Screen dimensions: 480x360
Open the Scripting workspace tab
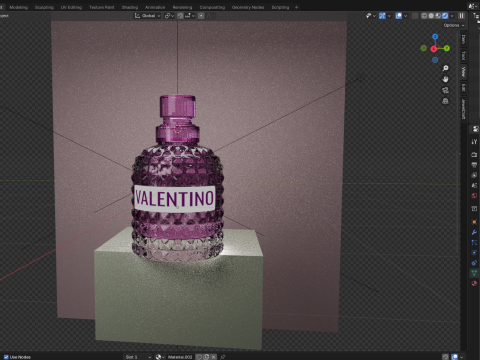[x=280, y=7]
